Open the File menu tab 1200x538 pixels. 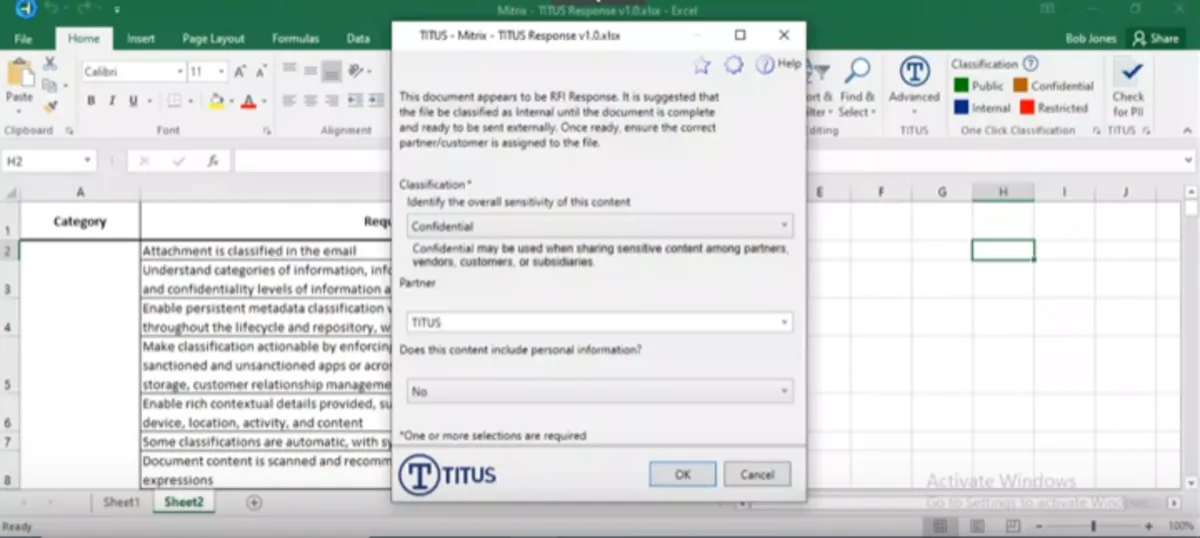pyautogui.click(x=23, y=38)
